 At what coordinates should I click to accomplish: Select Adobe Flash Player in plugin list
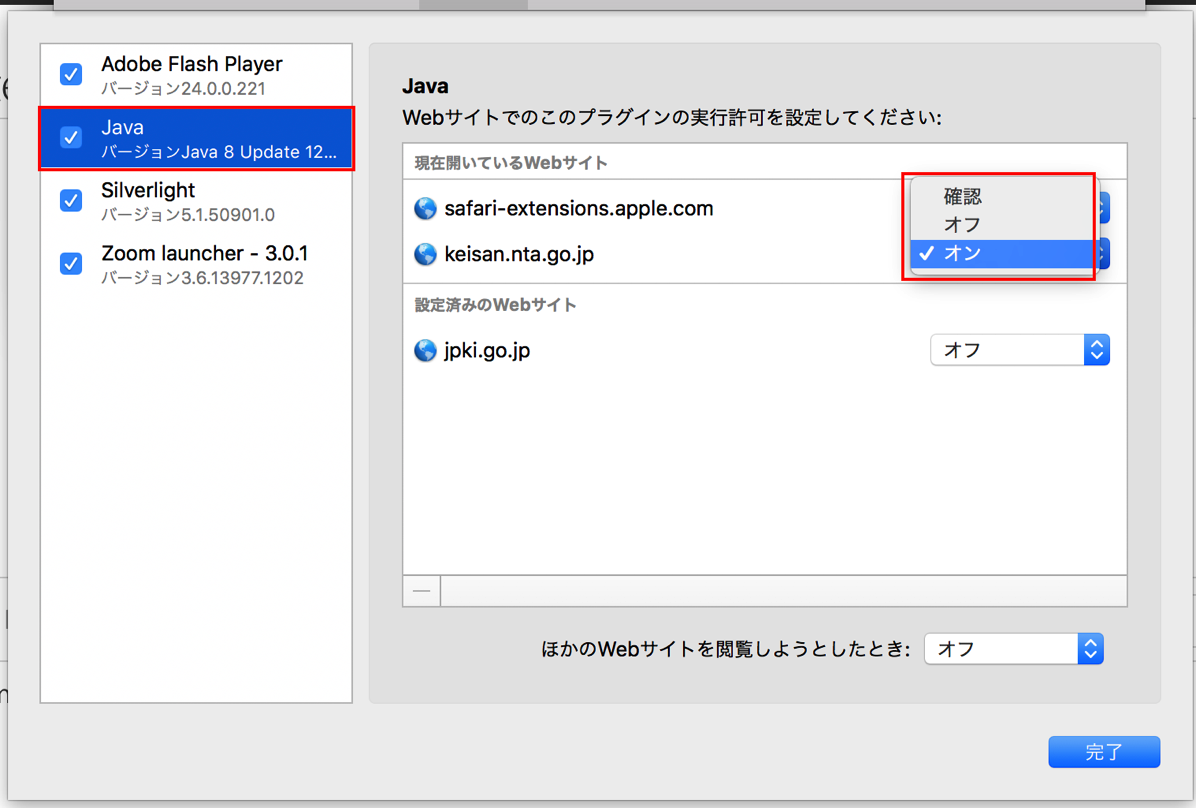point(196,75)
